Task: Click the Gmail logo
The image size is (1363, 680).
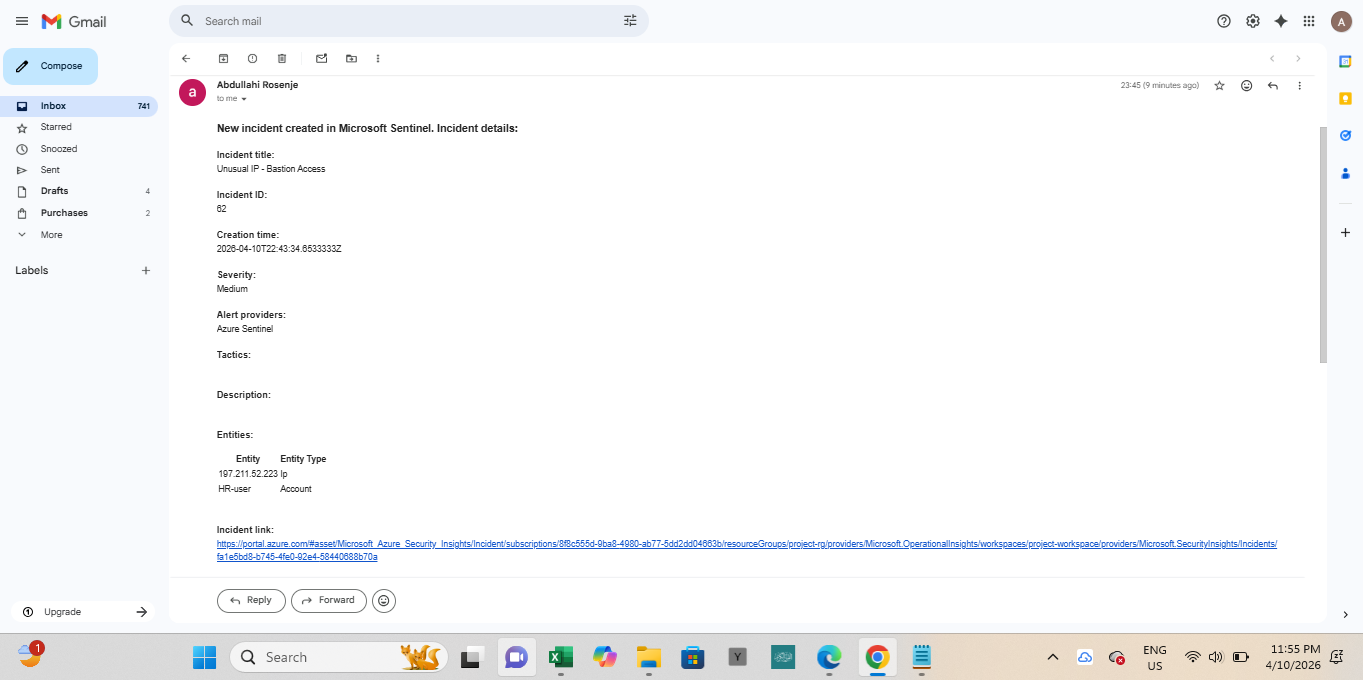Action: pos(73,21)
